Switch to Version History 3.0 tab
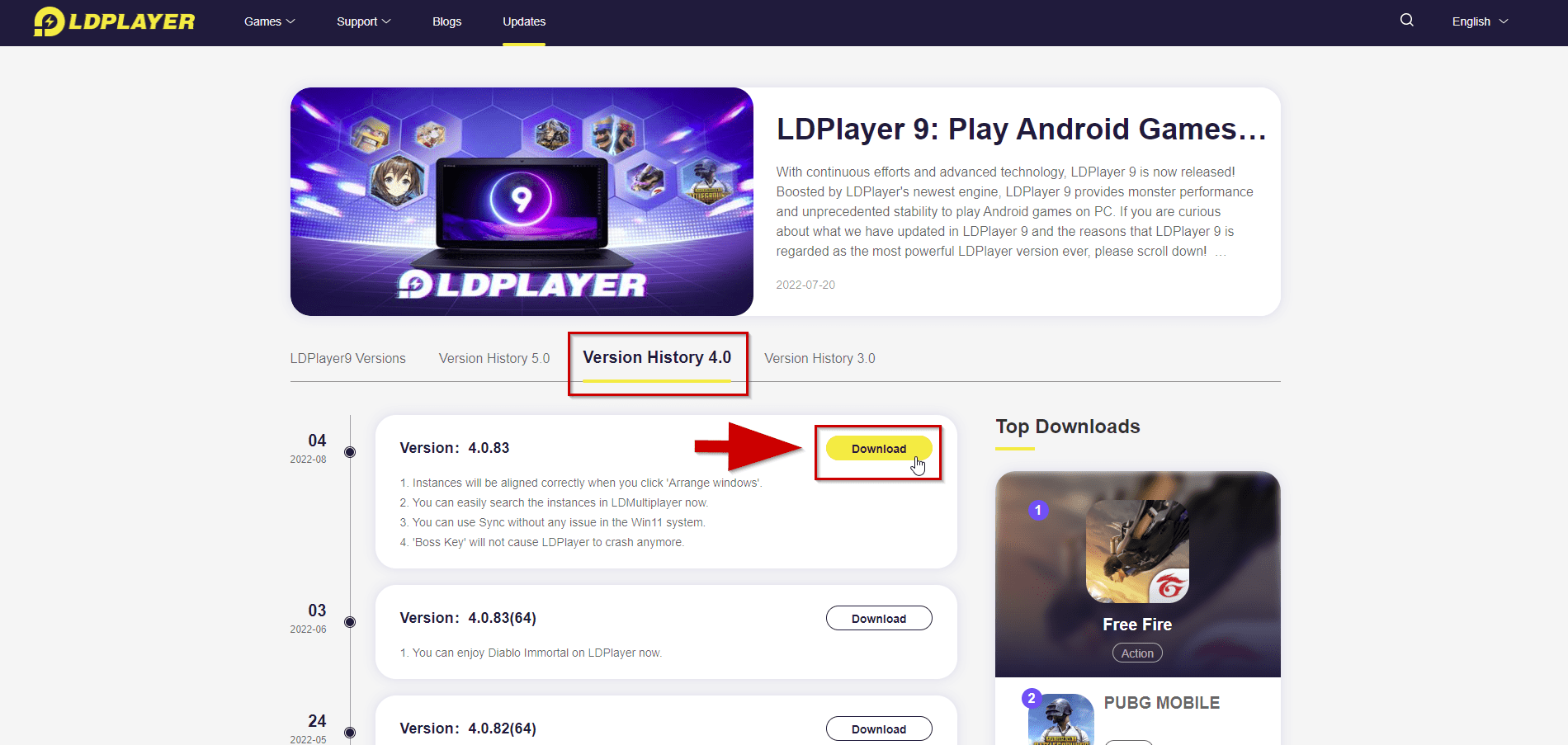 (819, 358)
